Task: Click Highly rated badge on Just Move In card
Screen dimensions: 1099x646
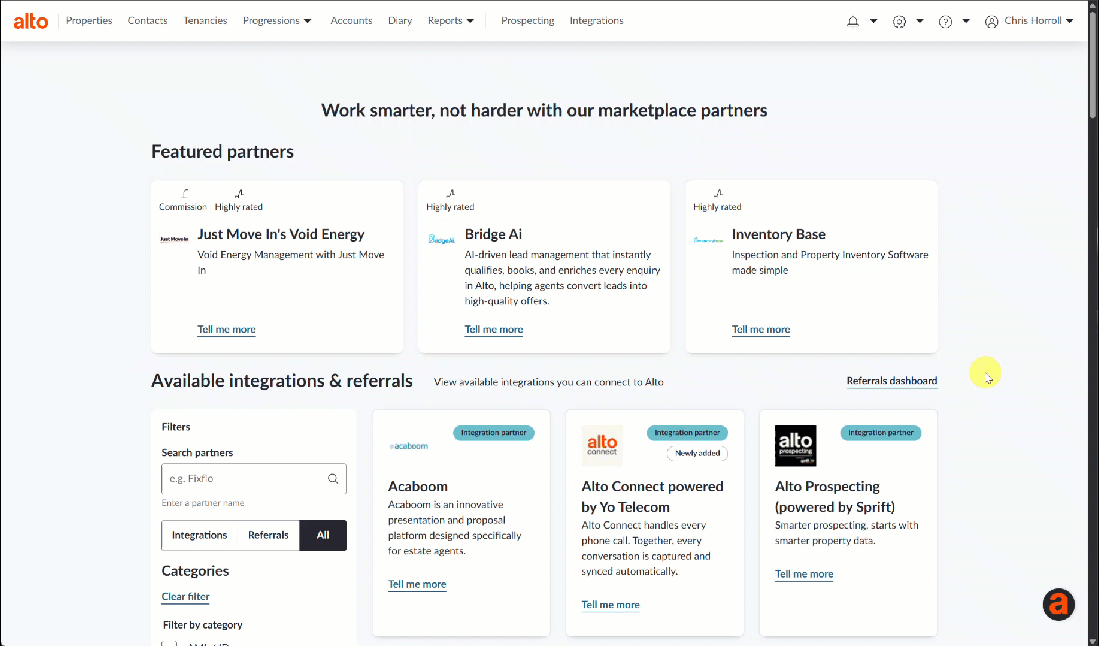Action: click(238, 200)
